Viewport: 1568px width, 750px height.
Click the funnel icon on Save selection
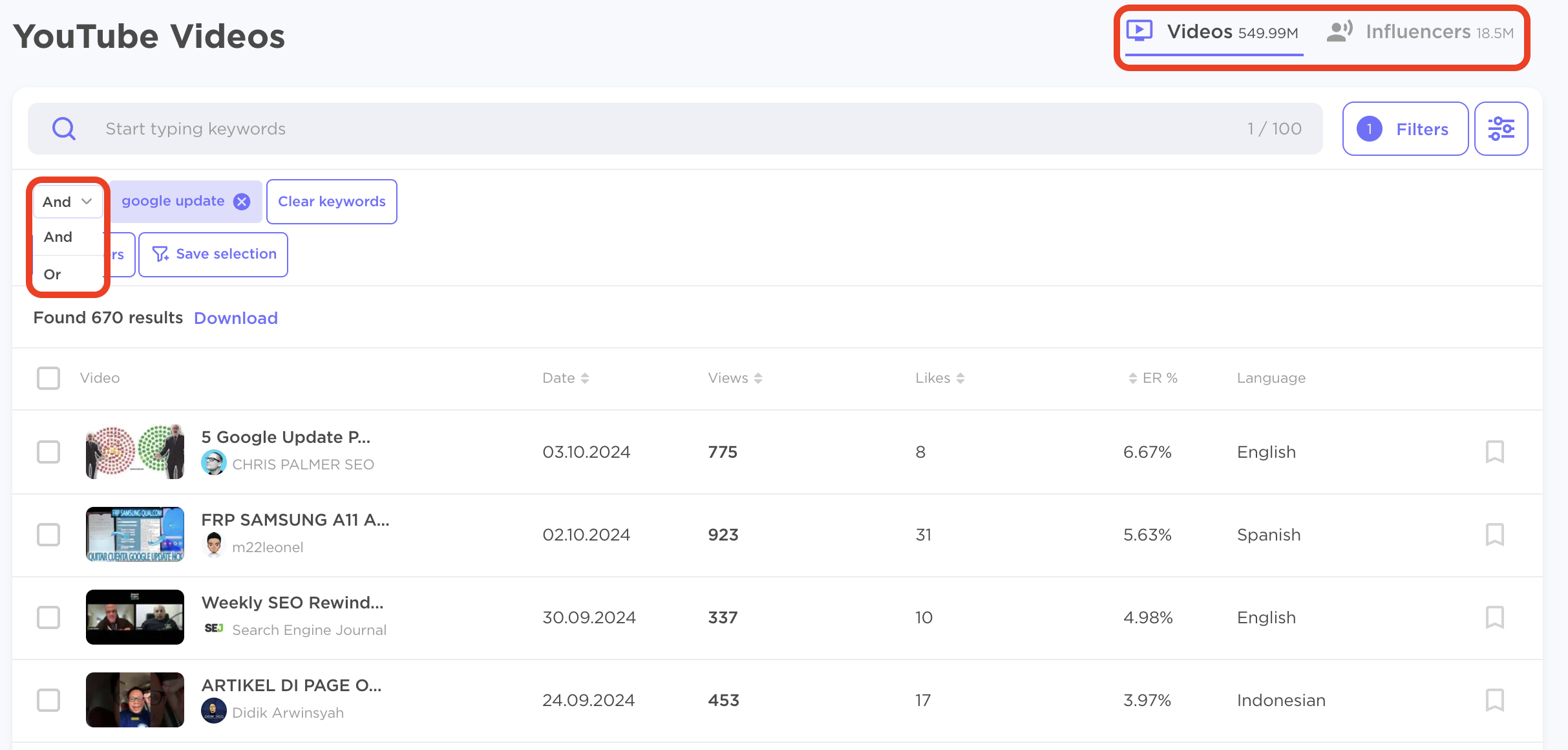pos(160,254)
